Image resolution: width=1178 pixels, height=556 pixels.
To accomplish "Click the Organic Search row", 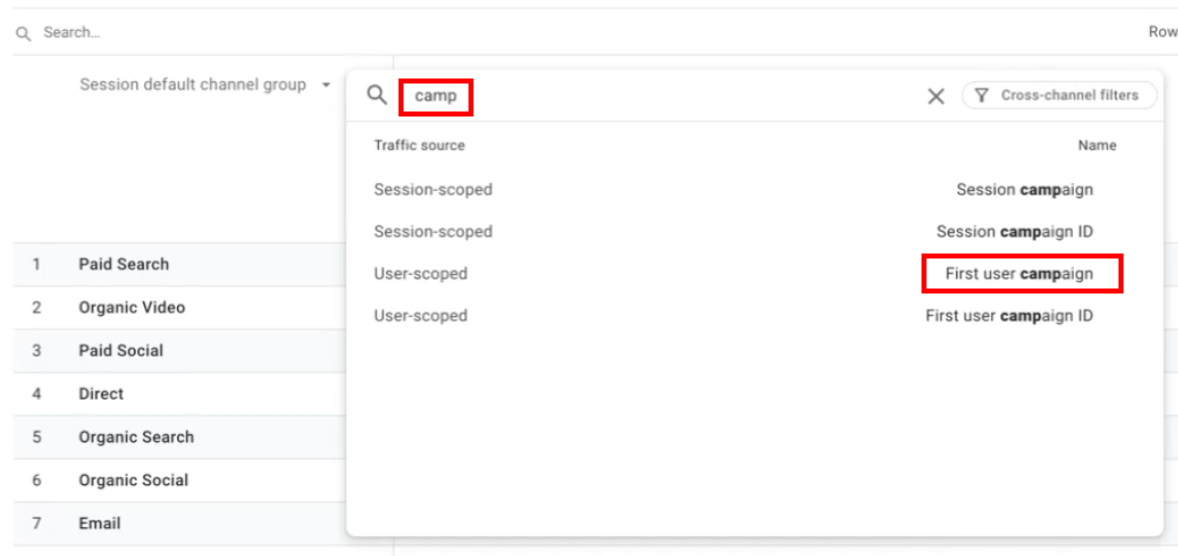I will [136, 437].
